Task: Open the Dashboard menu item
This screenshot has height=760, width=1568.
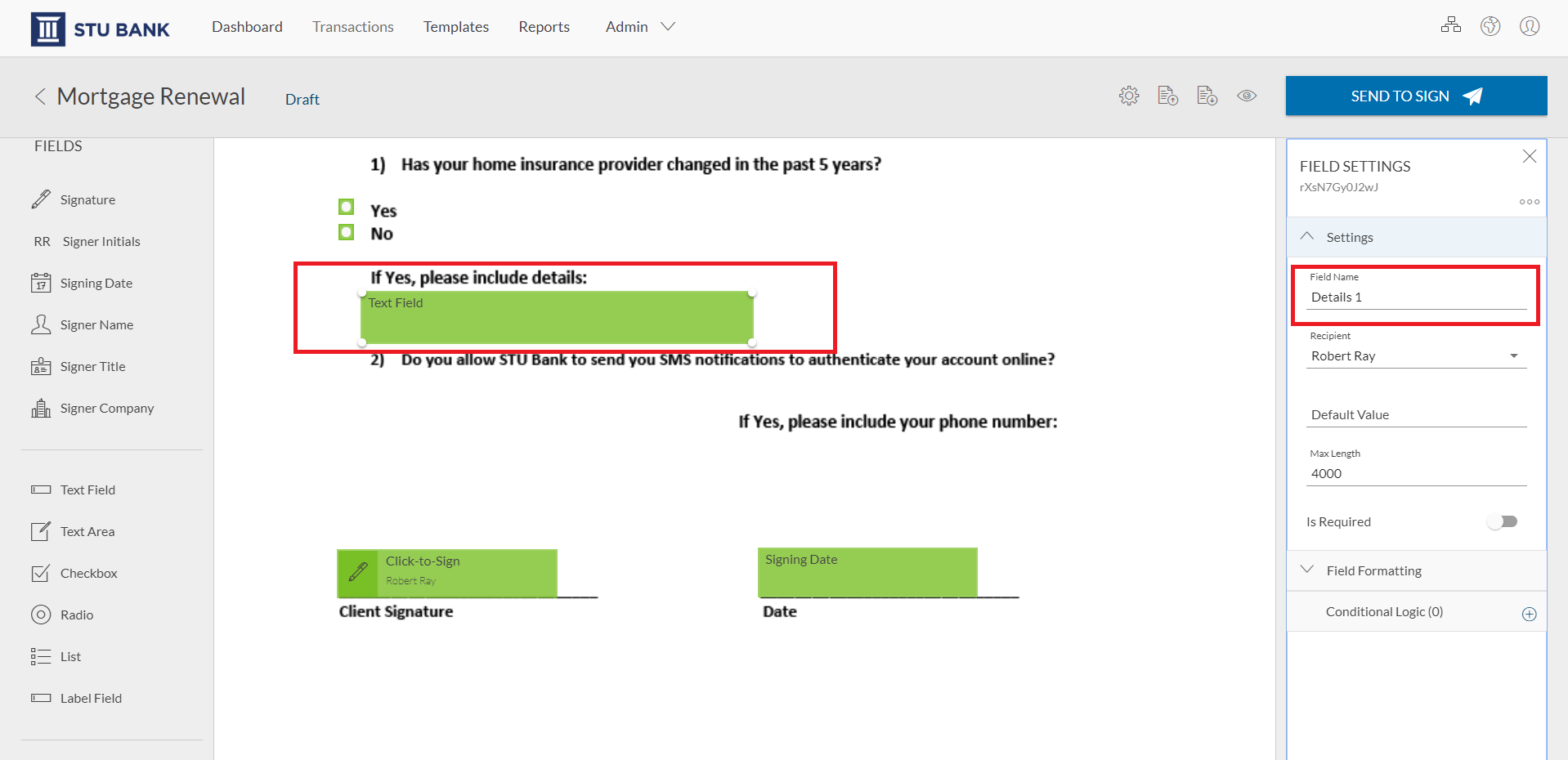Action: coord(247,27)
